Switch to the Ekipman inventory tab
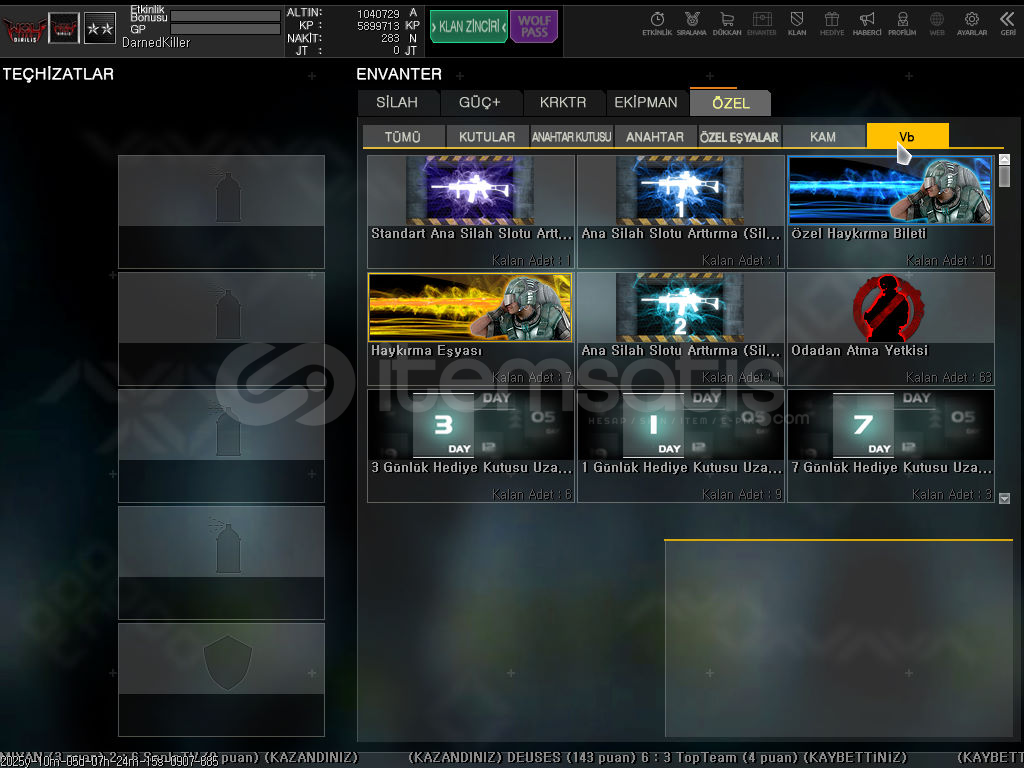The image size is (1024, 768). click(x=646, y=103)
